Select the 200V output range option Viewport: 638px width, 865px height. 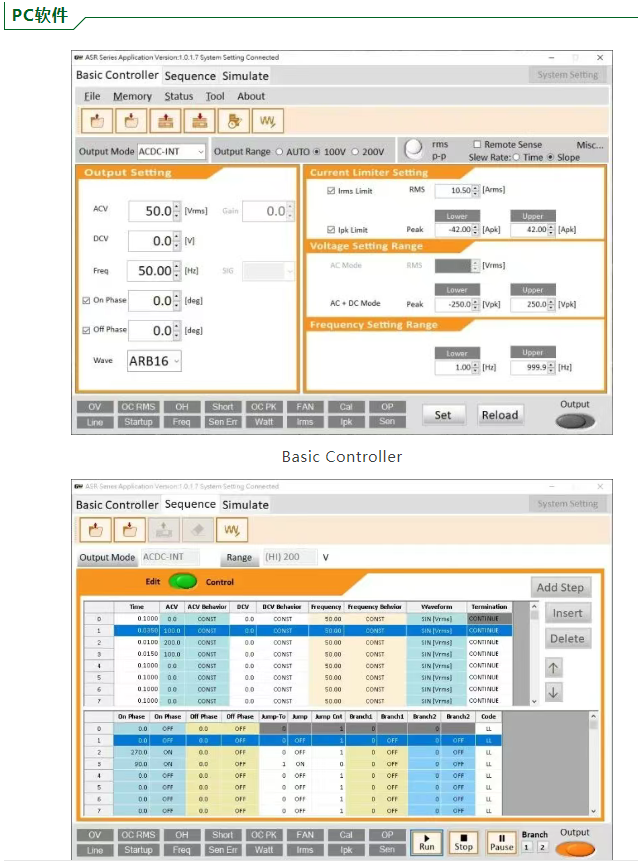pos(356,152)
